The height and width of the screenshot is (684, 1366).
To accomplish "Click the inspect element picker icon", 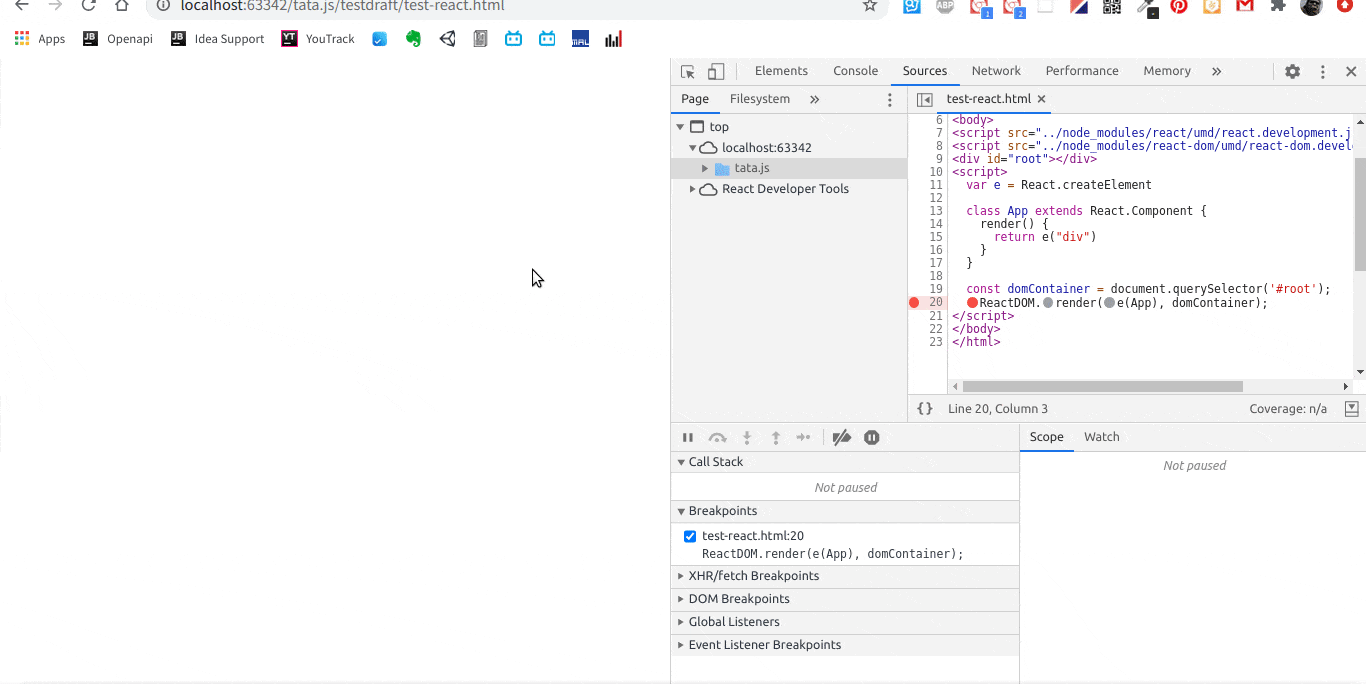I will [x=688, y=72].
